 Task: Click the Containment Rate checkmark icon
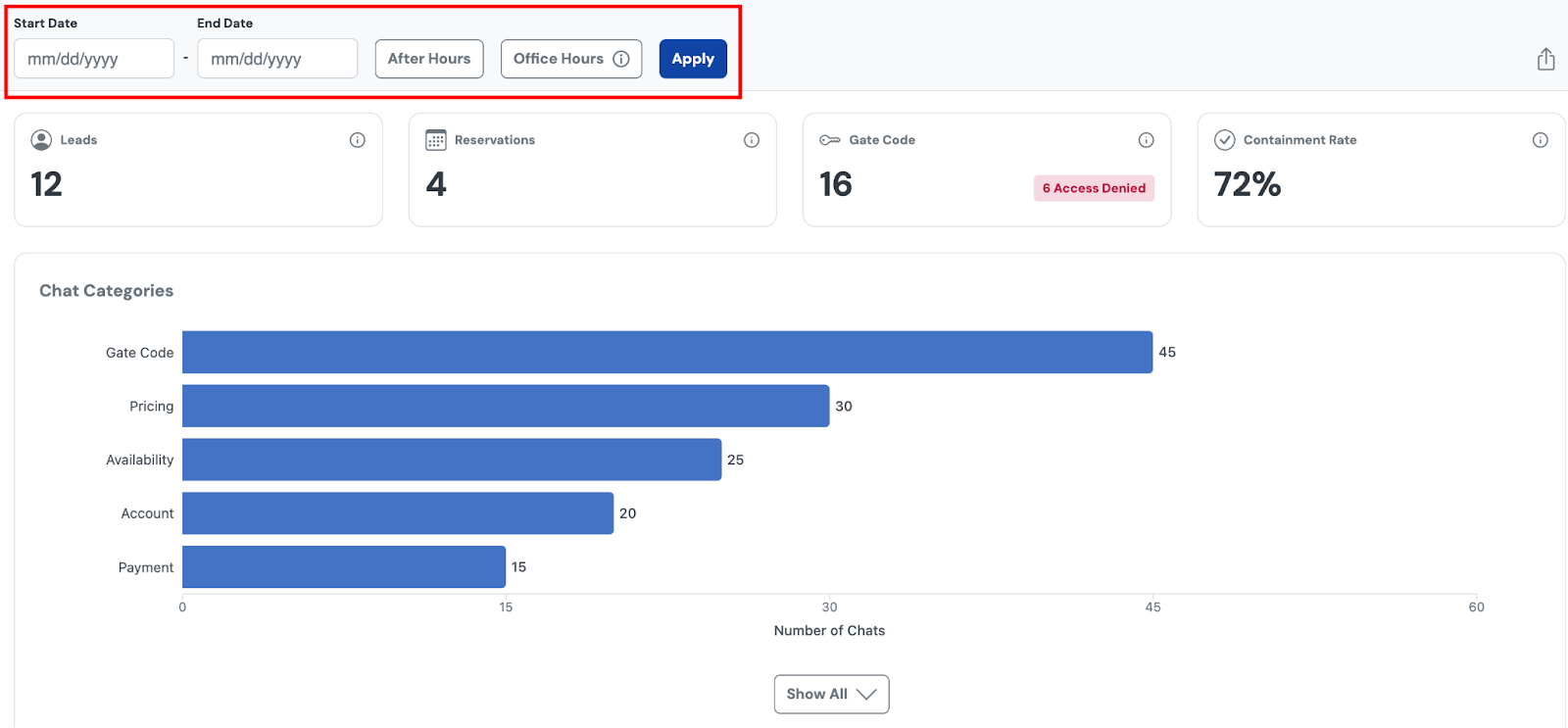(1224, 140)
